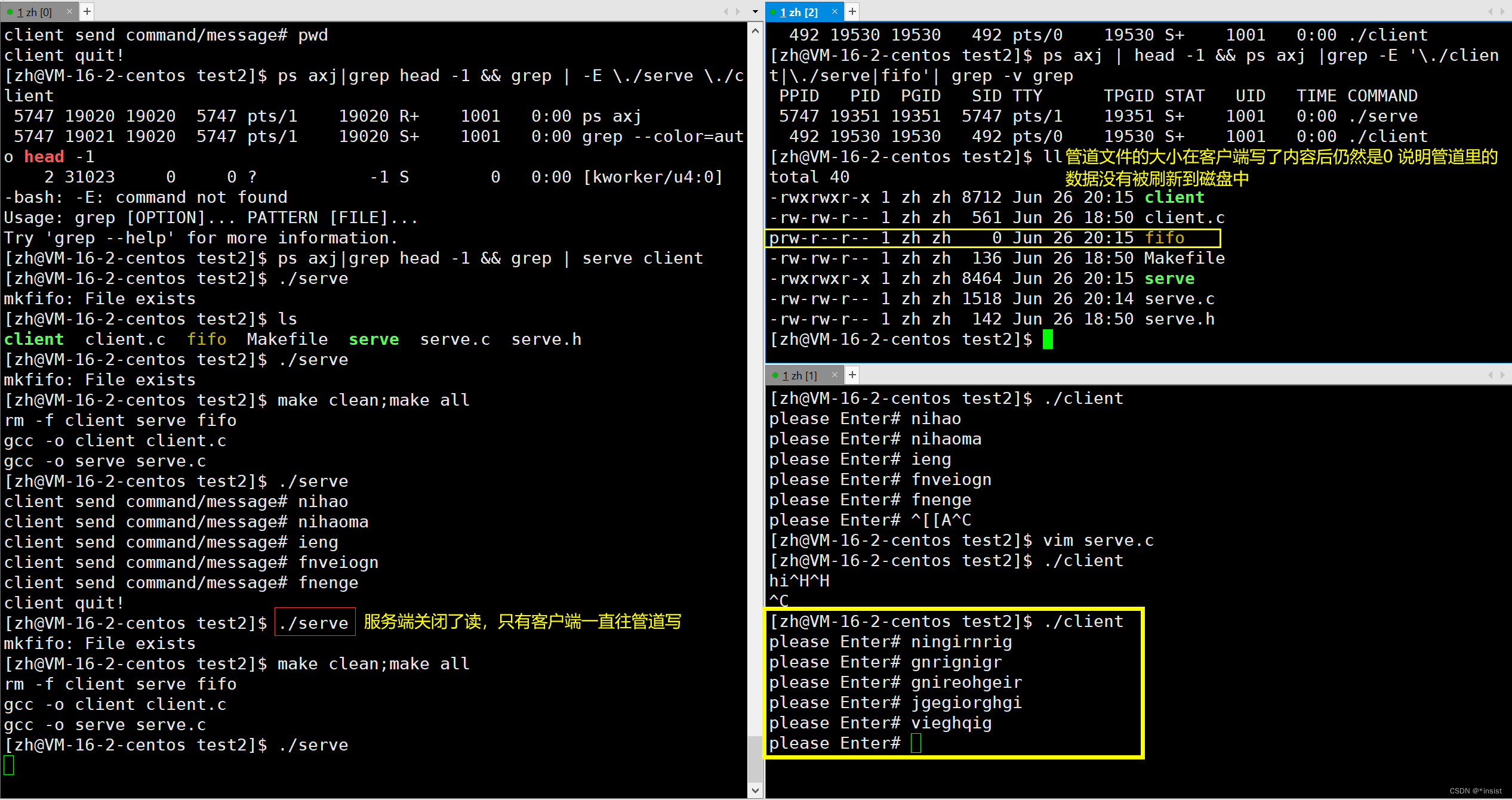Click 'Usage: grep [OPTION]... PATTERN [FILE]...' line
1512x800 pixels.
pyautogui.click(x=211, y=218)
